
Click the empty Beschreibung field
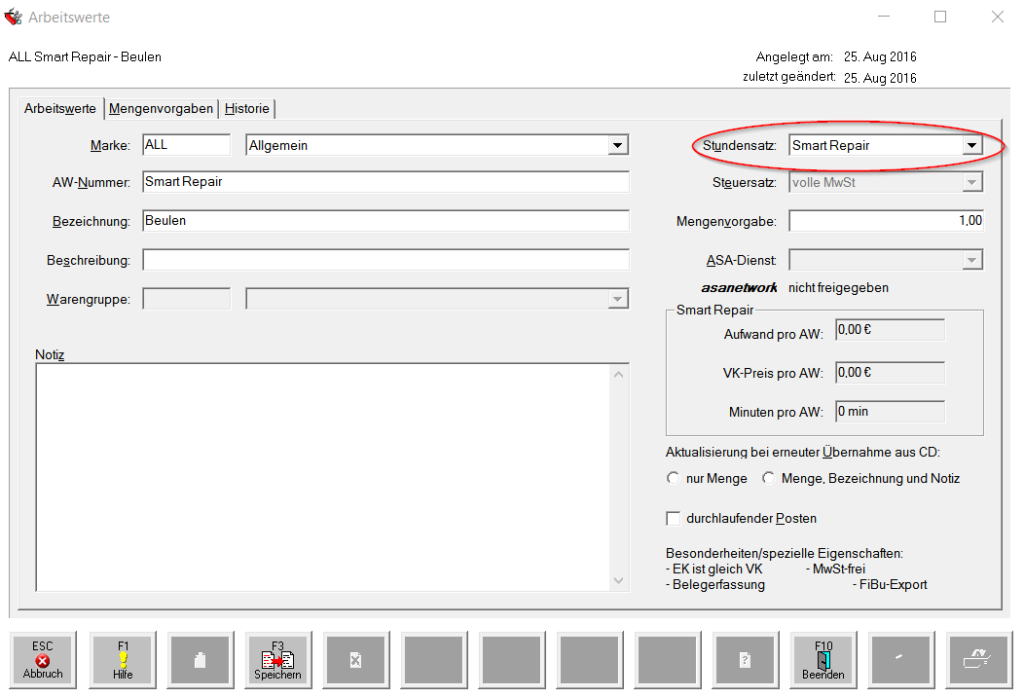pos(385,260)
